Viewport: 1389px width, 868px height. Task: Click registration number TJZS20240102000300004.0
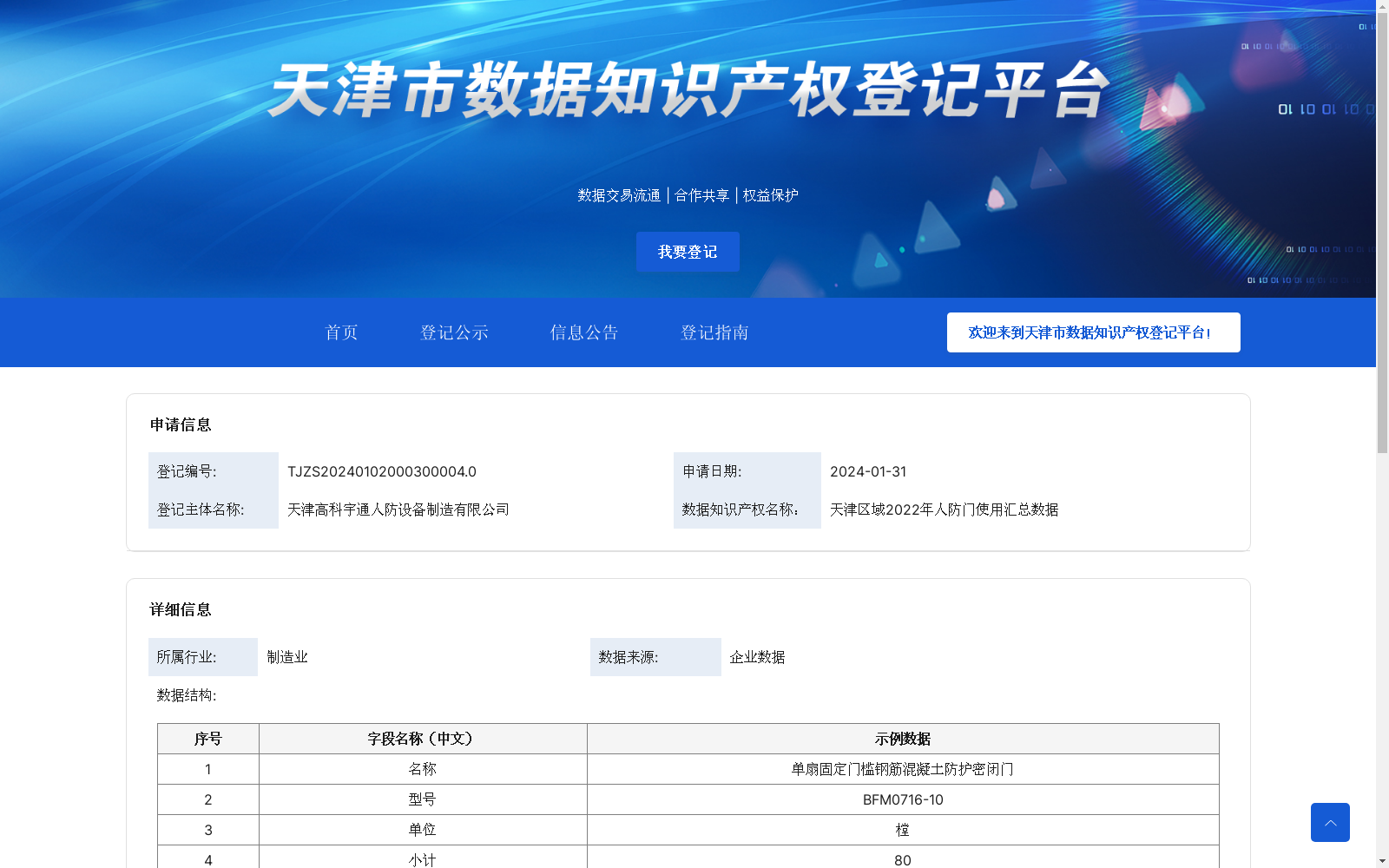[x=382, y=471]
